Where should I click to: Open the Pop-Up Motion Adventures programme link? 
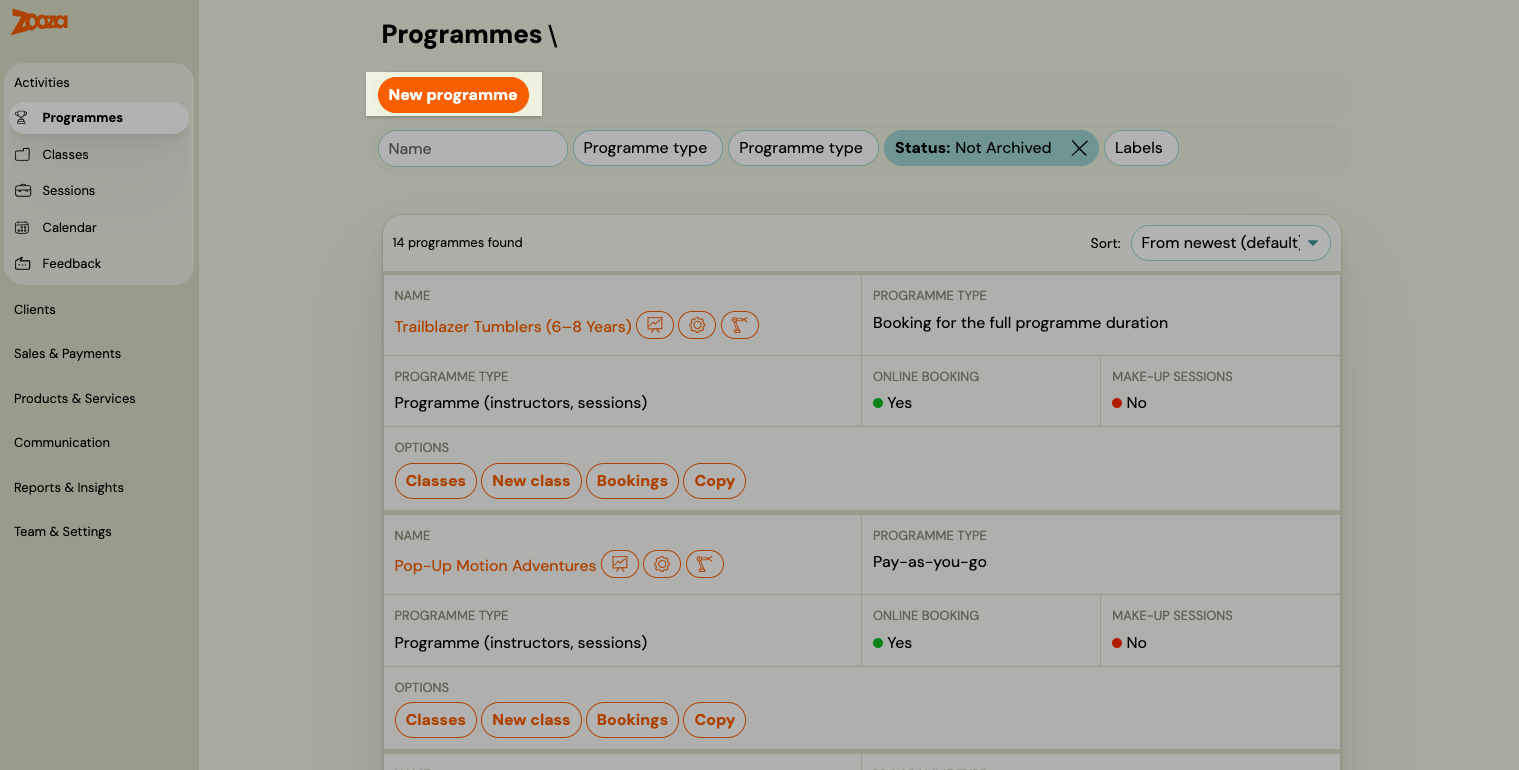pos(495,565)
